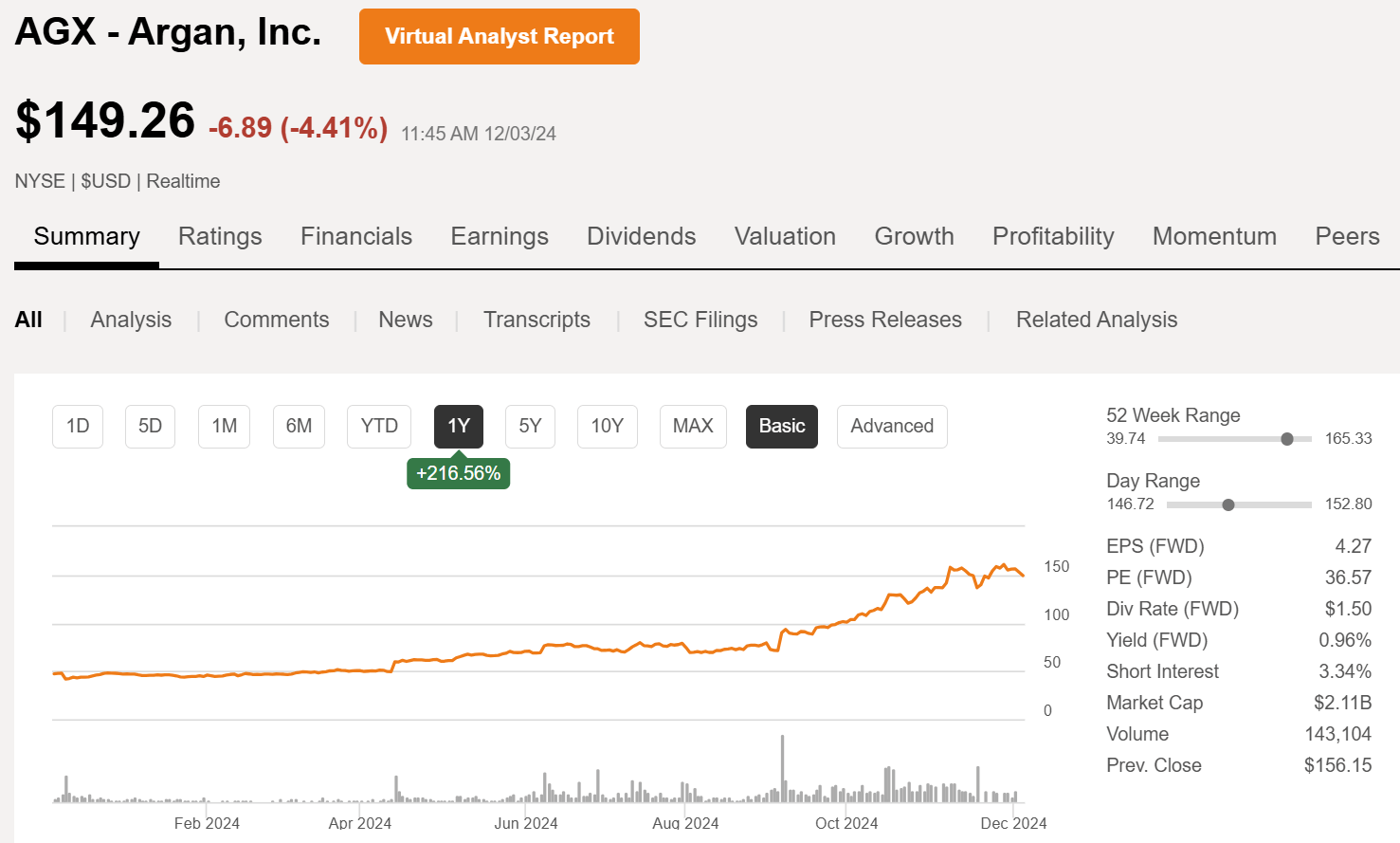Display the MAX chart range
The image size is (1400, 843).
tap(693, 427)
